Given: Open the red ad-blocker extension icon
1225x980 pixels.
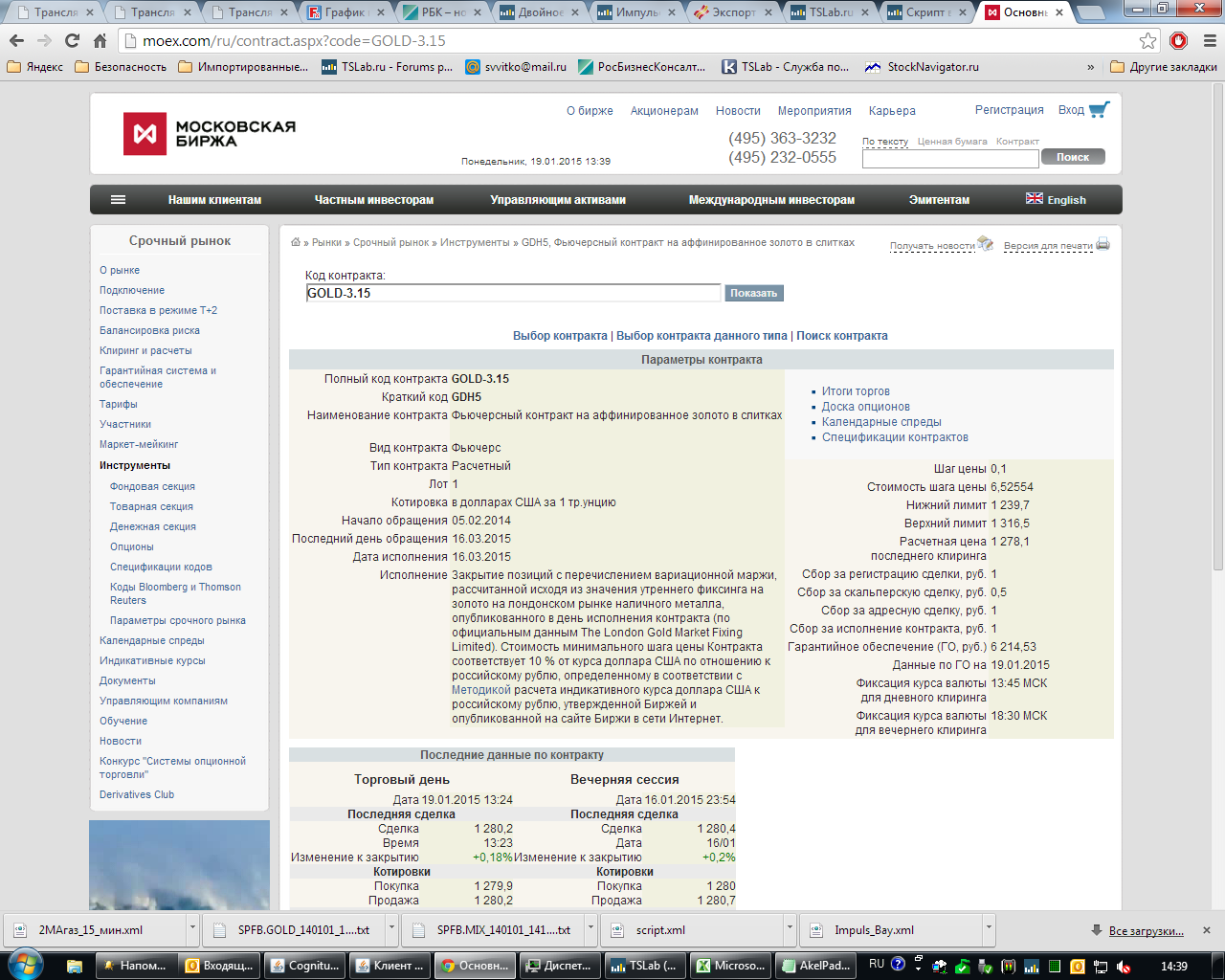Looking at the screenshot, I should 1179,40.
